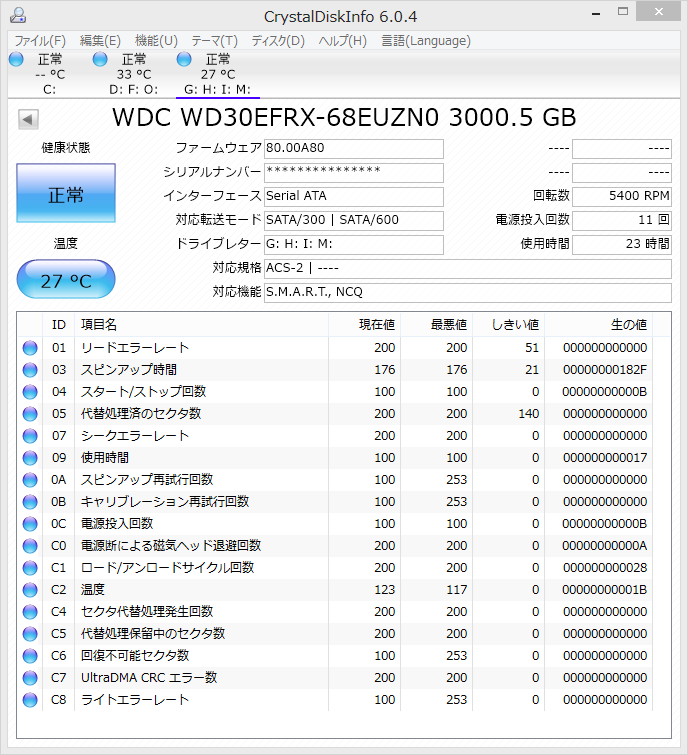Image resolution: width=688 pixels, height=755 pixels.
Task: Open the ファイル(F) menu
Action: coord(40,41)
